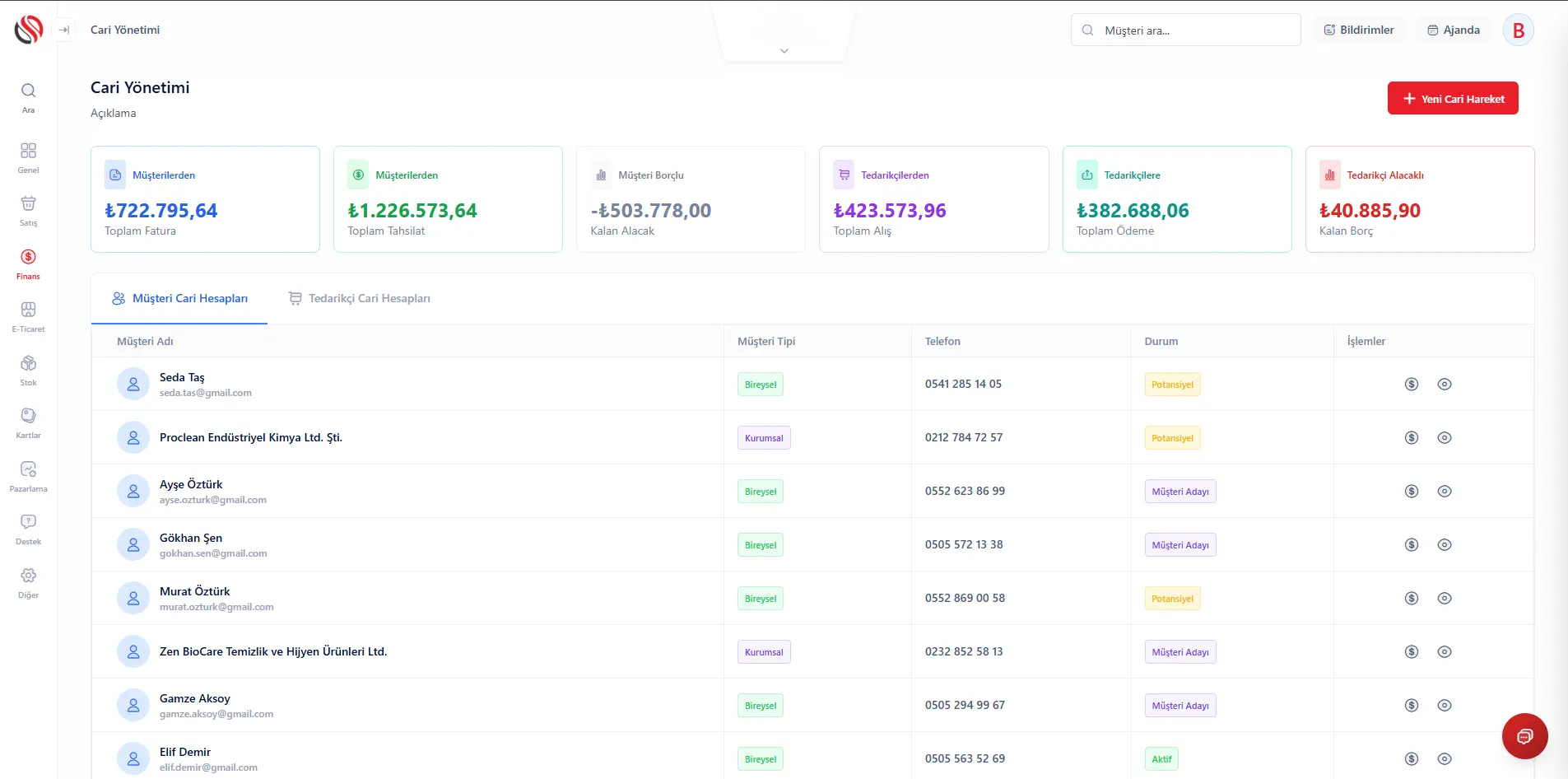Open the Satış basket icon

(28, 210)
